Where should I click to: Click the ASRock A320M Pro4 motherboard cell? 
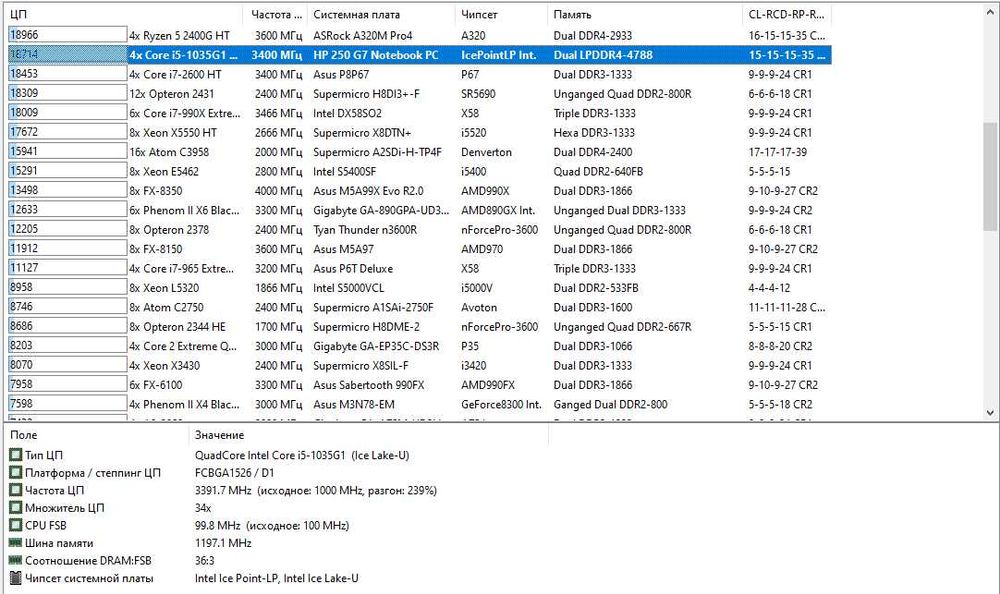point(362,36)
